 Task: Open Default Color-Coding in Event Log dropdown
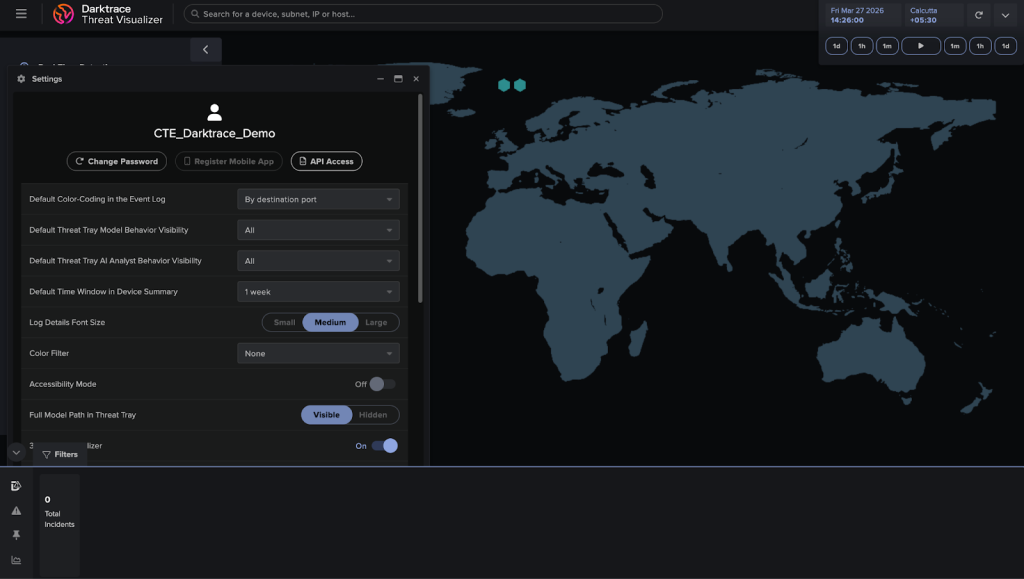[x=318, y=199]
